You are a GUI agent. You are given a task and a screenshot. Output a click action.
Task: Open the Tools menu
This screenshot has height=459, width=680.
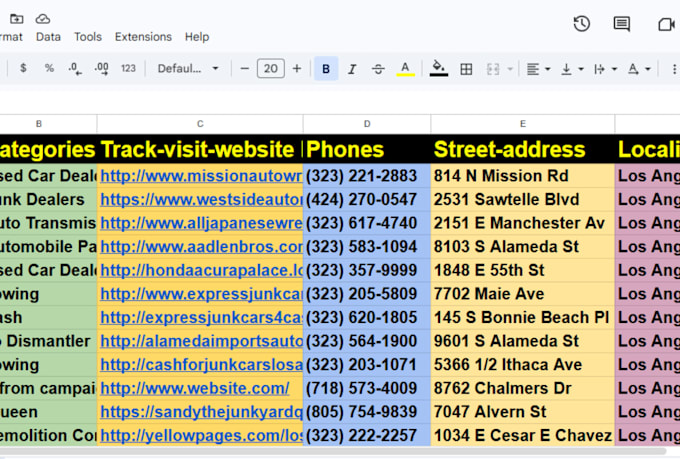tap(88, 37)
